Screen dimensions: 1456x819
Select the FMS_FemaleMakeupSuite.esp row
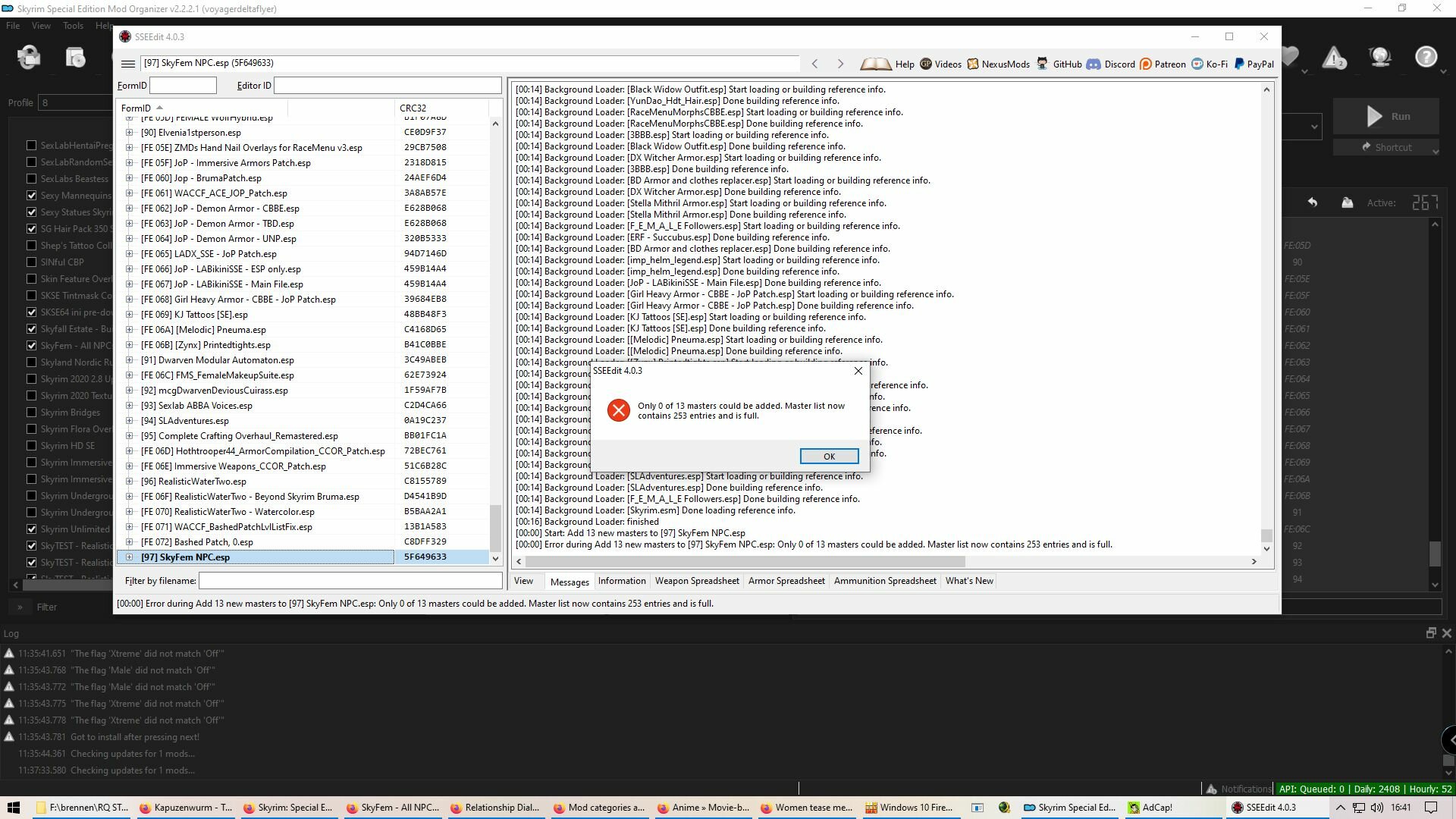click(x=303, y=375)
